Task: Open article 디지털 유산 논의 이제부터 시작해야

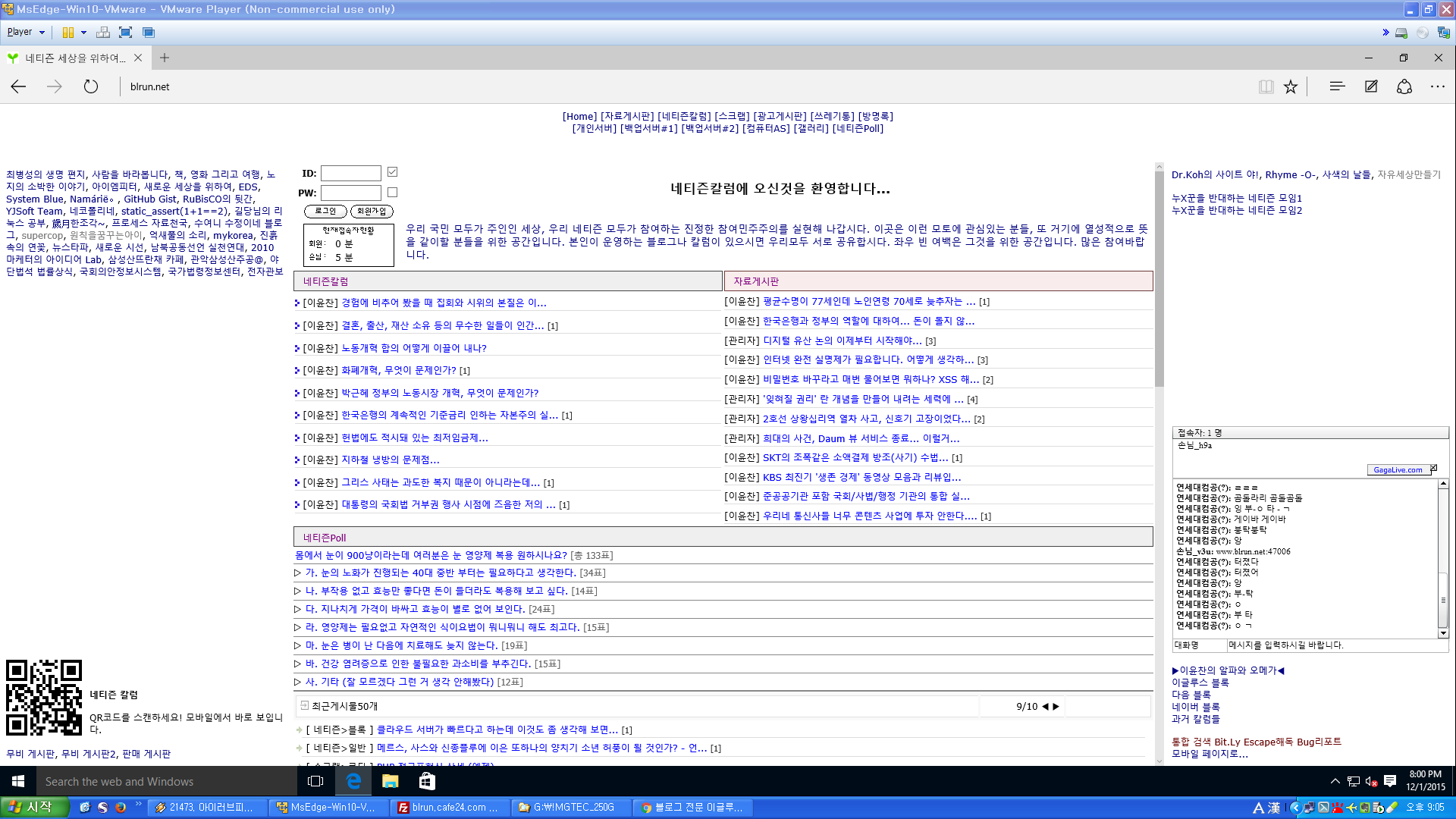Action: 843,340
